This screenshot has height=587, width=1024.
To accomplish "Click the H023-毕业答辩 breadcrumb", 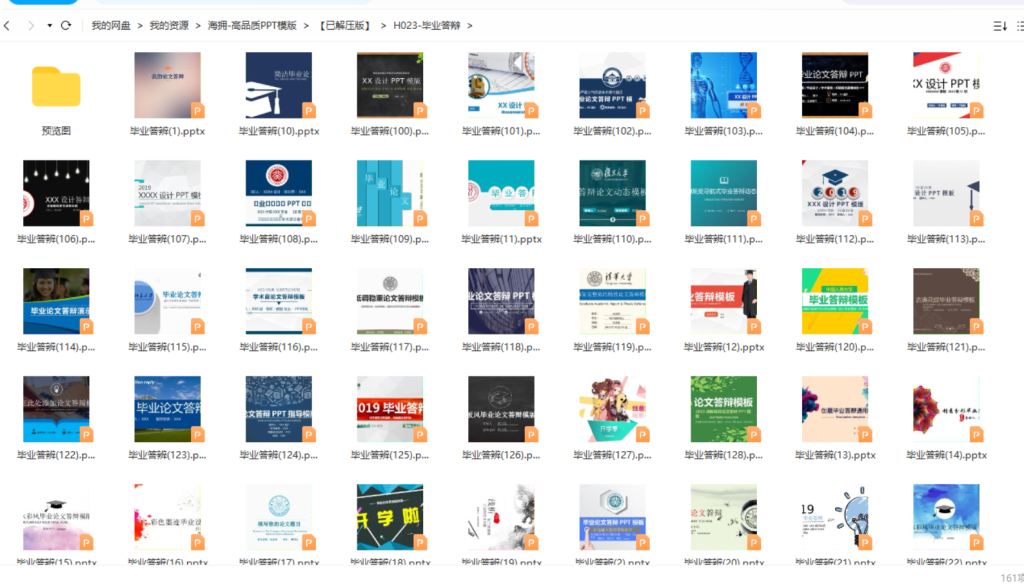I will (427, 25).
